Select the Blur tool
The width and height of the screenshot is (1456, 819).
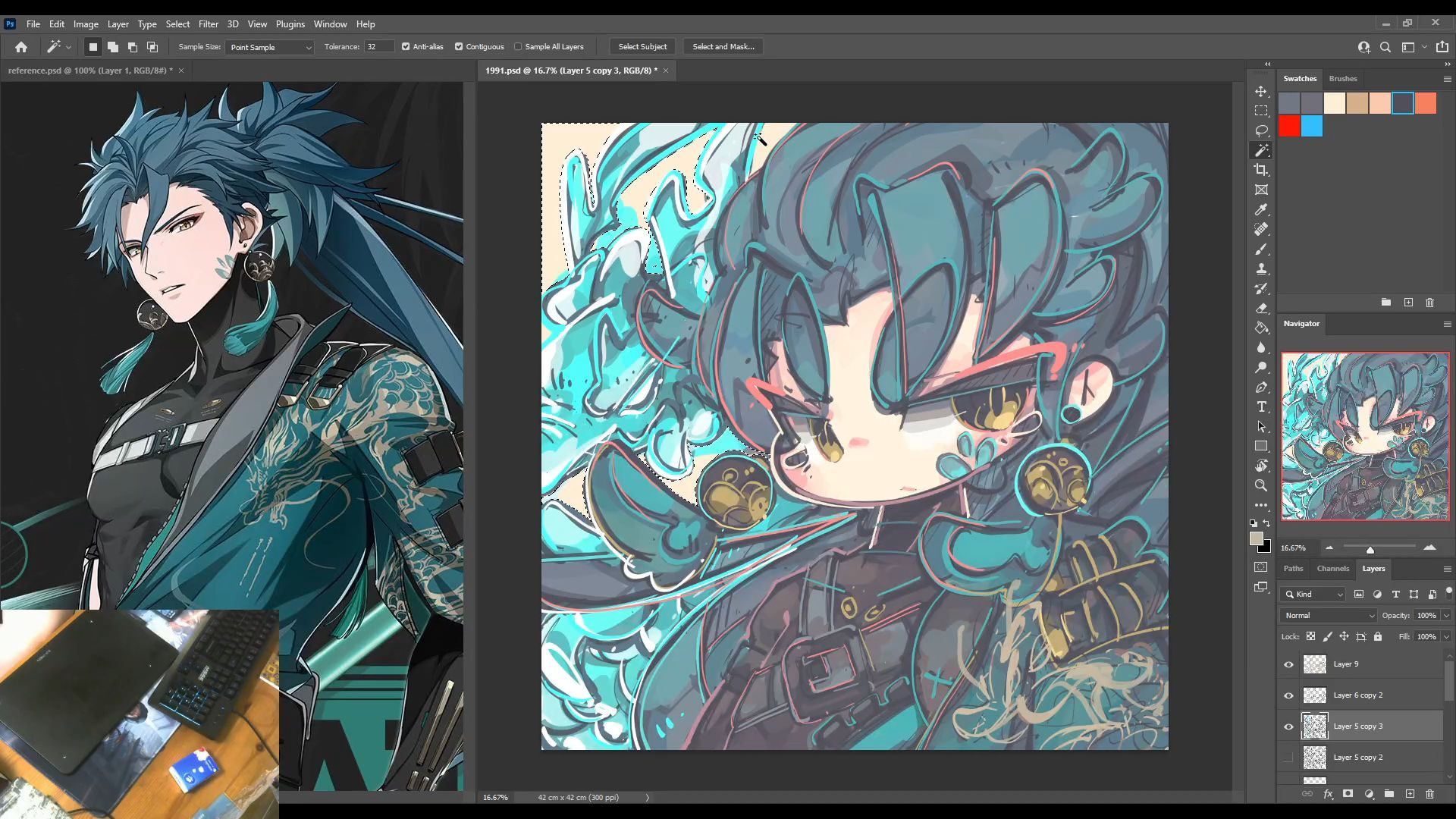[1261, 347]
